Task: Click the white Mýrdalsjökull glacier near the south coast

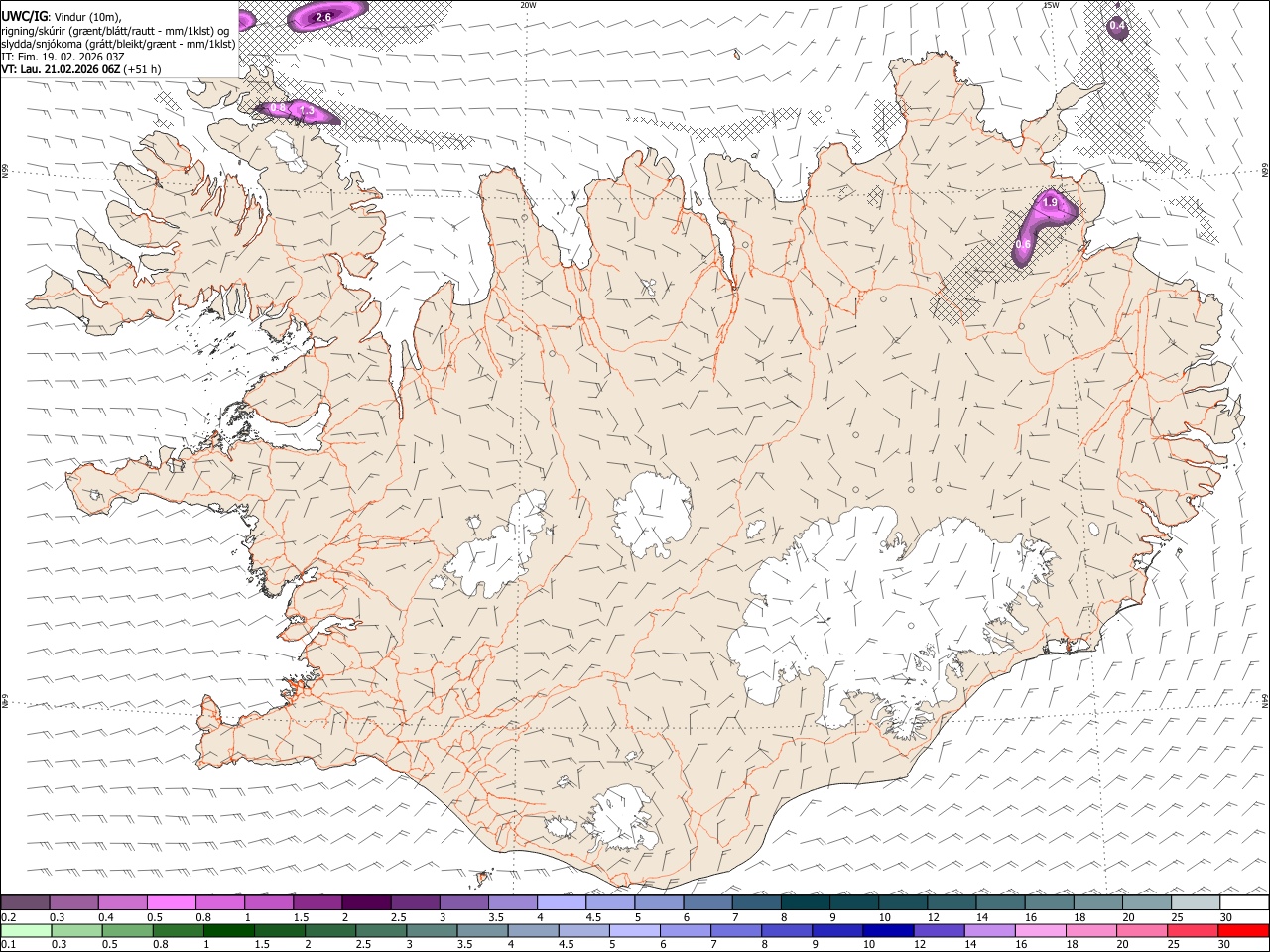Action: coord(623,819)
